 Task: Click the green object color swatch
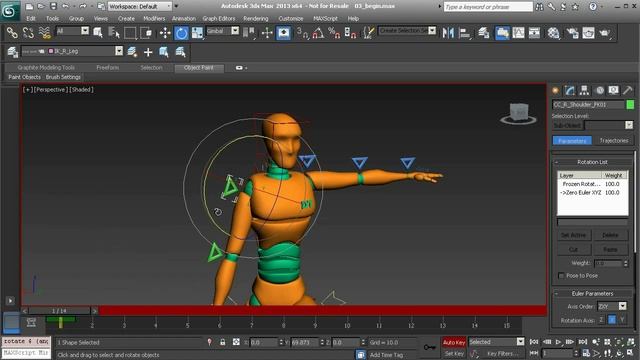630,105
